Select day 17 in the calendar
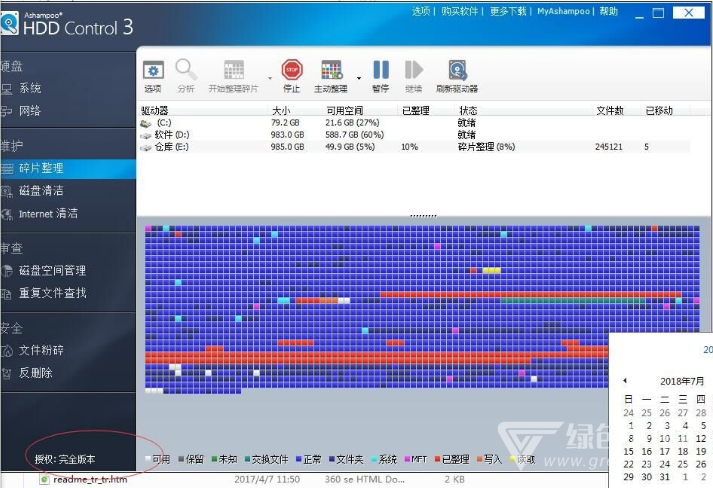713x488 pixels. [x=665, y=452]
